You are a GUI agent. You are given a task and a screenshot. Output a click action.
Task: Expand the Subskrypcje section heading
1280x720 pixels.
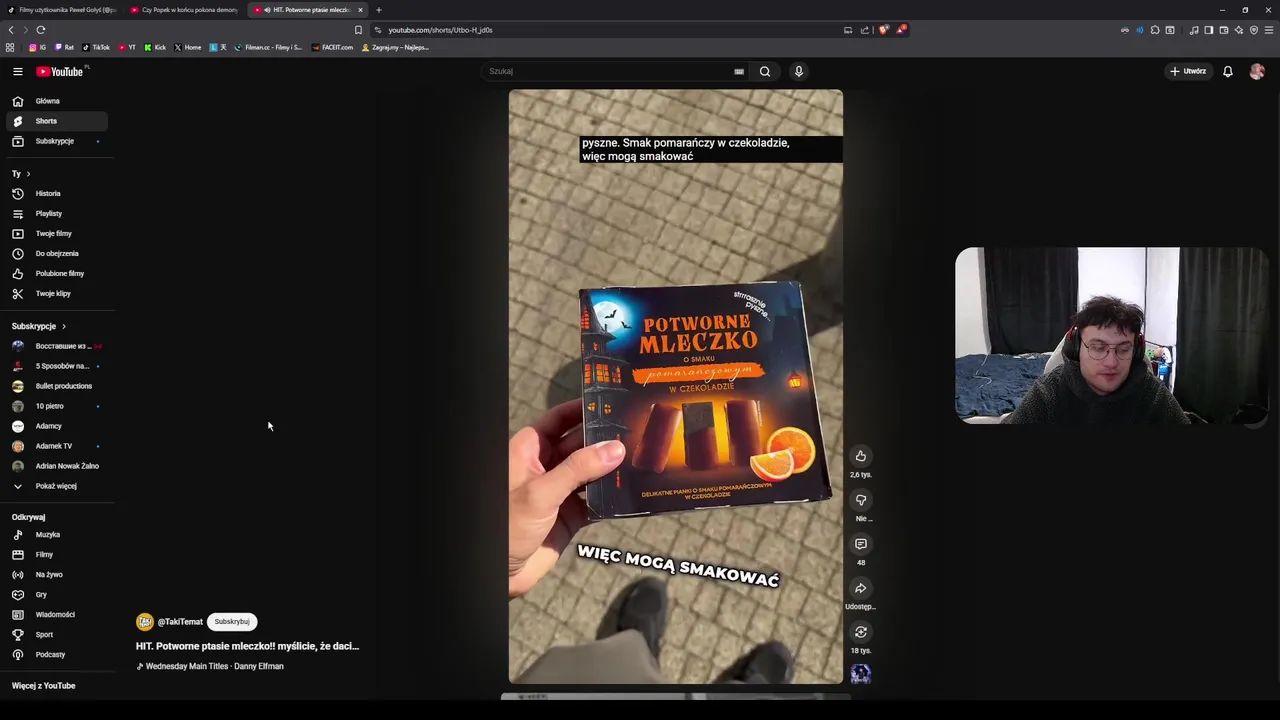(38, 326)
